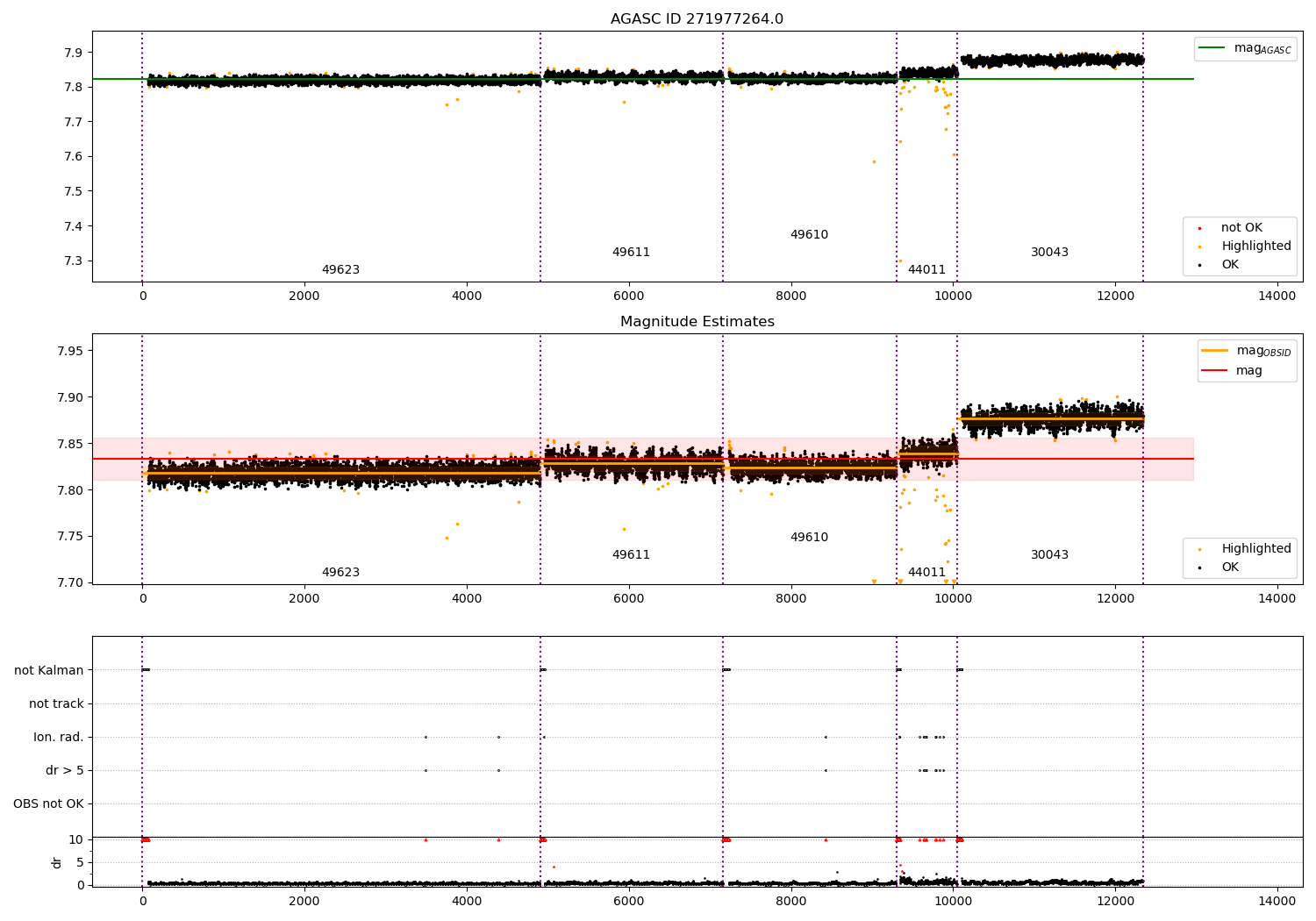Click the 'dr > 5' axis label
1316x921 pixels.
pos(65,770)
